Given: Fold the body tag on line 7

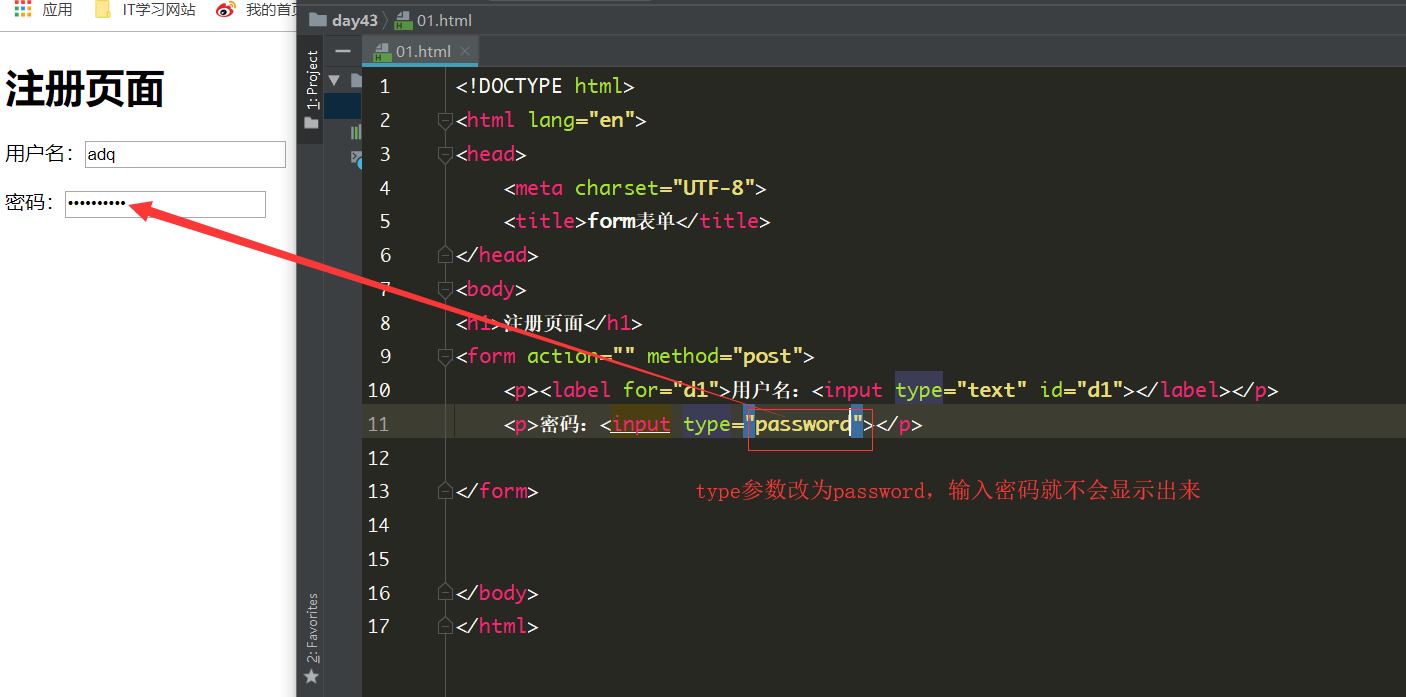Looking at the screenshot, I should point(445,289).
